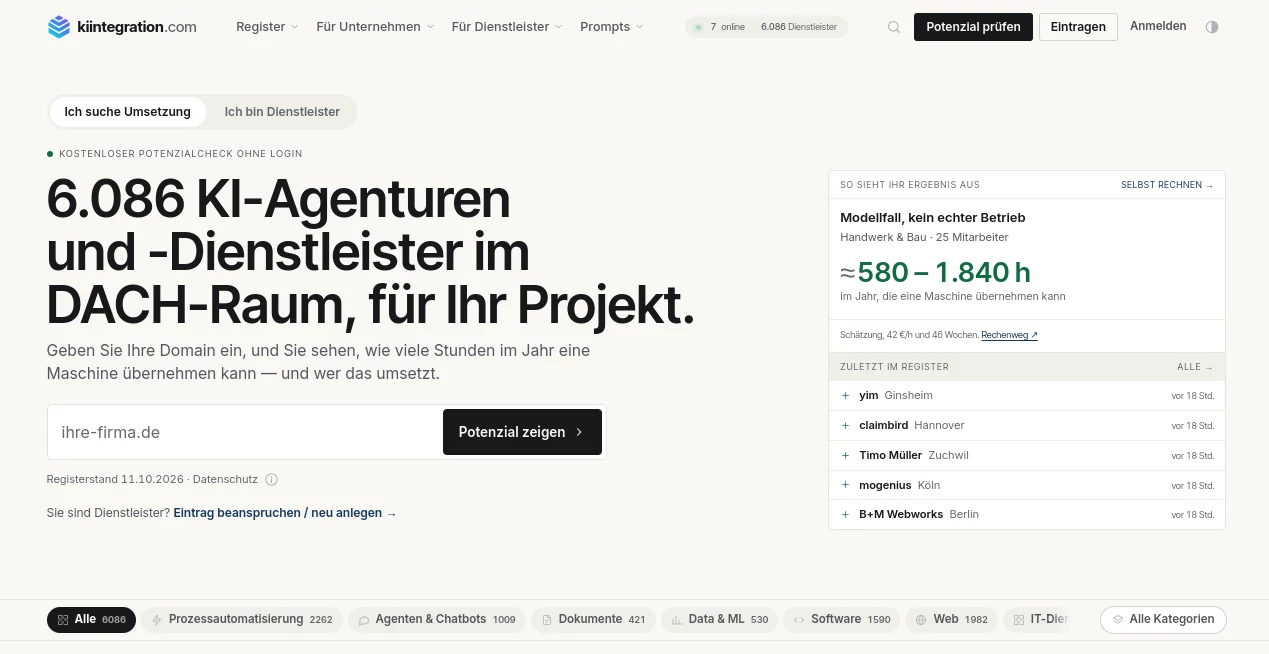1269x654 pixels.
Task: Click the online and Dienstleister status pill
Action: pyautogui.click(x=766, y=27)
